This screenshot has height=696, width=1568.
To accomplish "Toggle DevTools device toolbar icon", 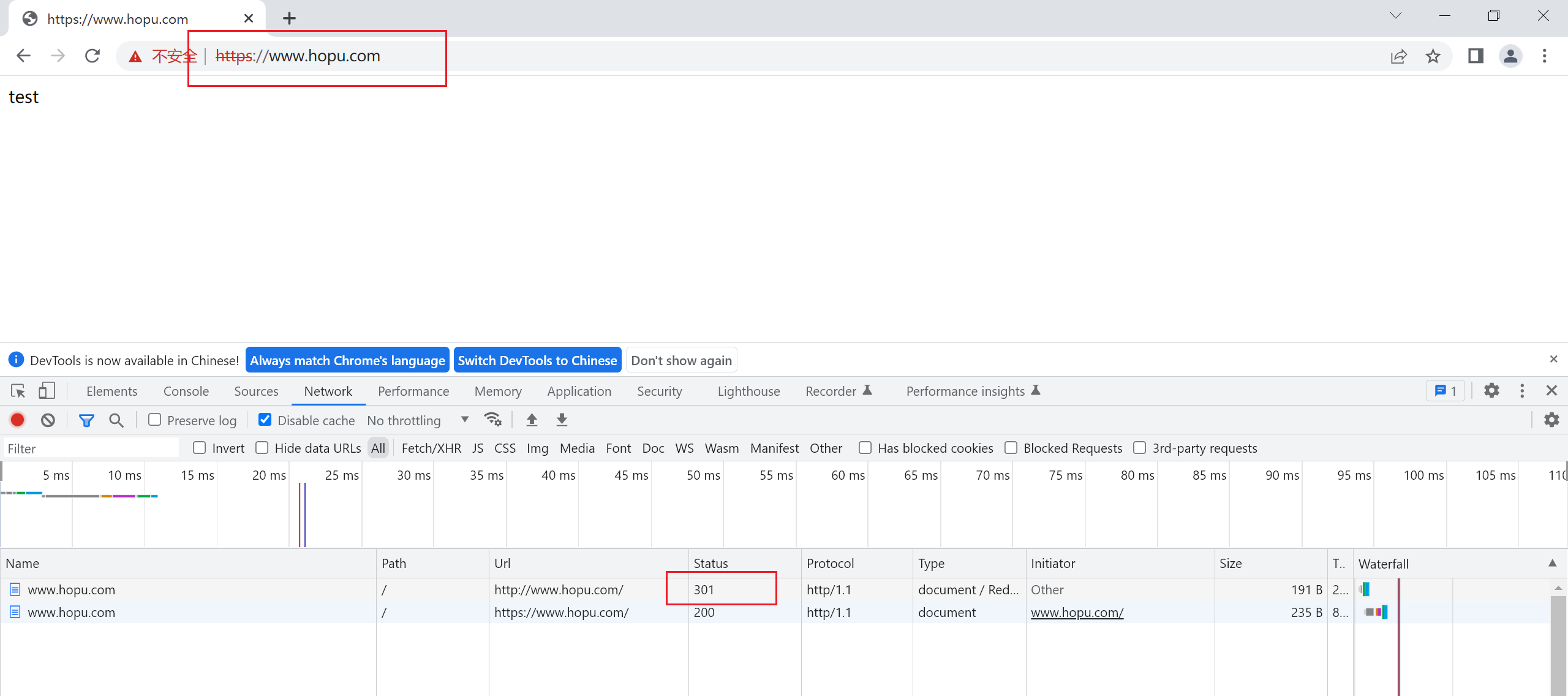I will point(47,391).
